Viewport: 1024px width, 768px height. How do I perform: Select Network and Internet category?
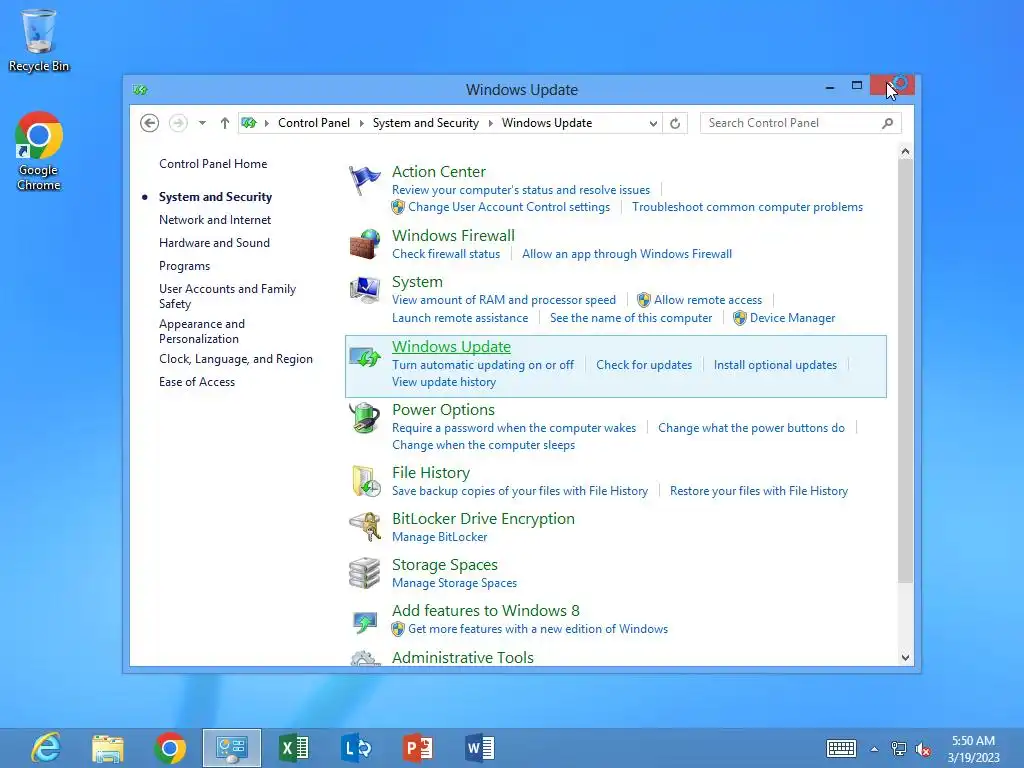pyautogui.click(x=215, y=220)
